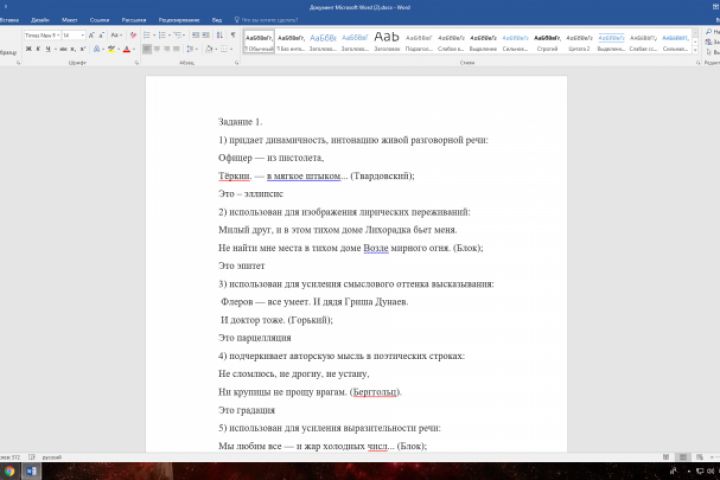Open Word from the taskbar
The height and width of the screenshot is (480, 720).
coord(31,471)
